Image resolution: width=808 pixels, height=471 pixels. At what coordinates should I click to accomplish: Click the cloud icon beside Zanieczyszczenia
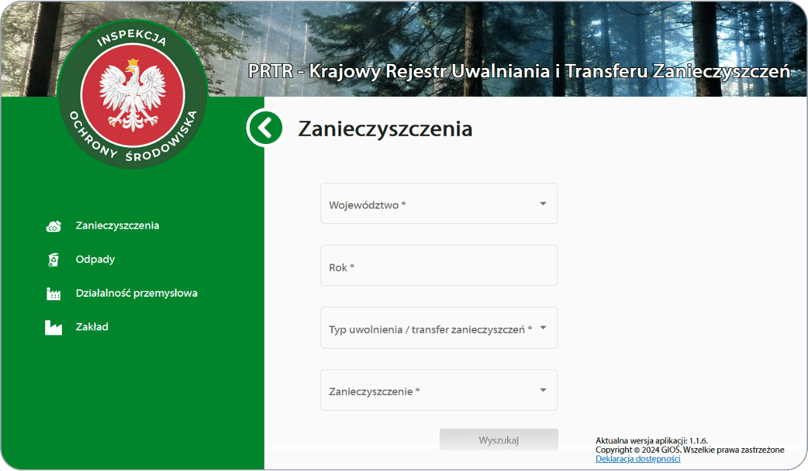coord(54,226)
